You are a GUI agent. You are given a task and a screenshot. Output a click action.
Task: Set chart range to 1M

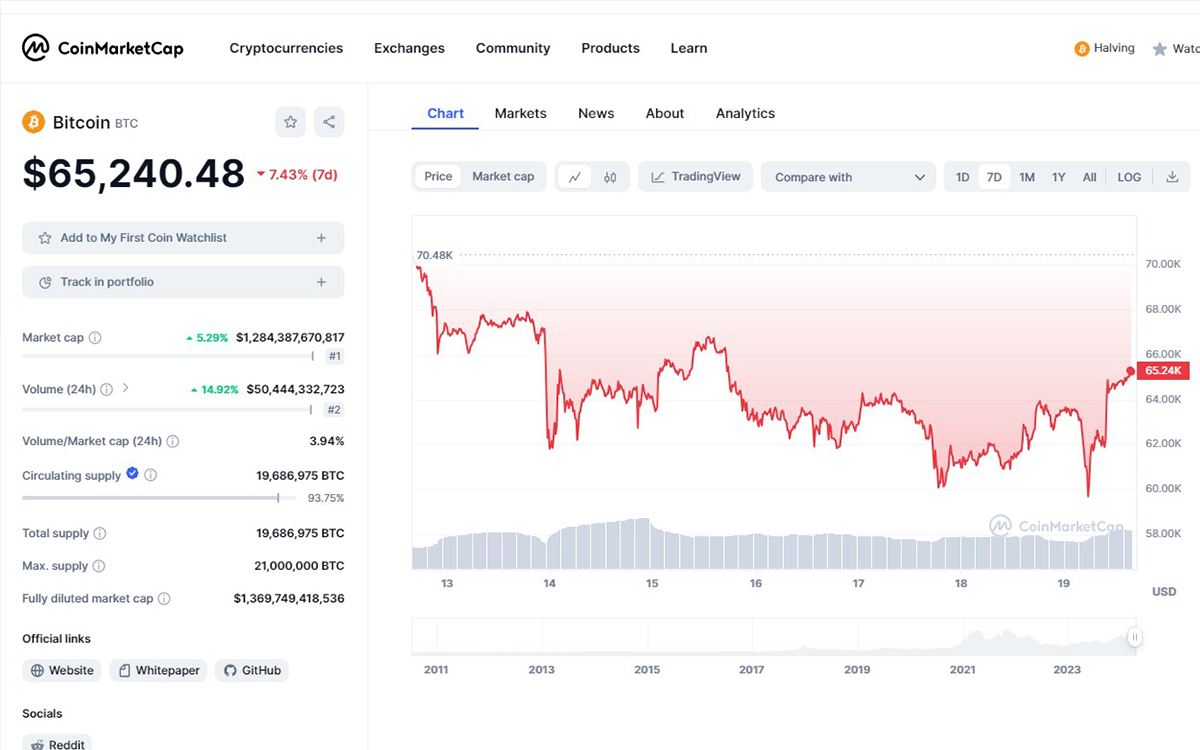(1027, 177)
